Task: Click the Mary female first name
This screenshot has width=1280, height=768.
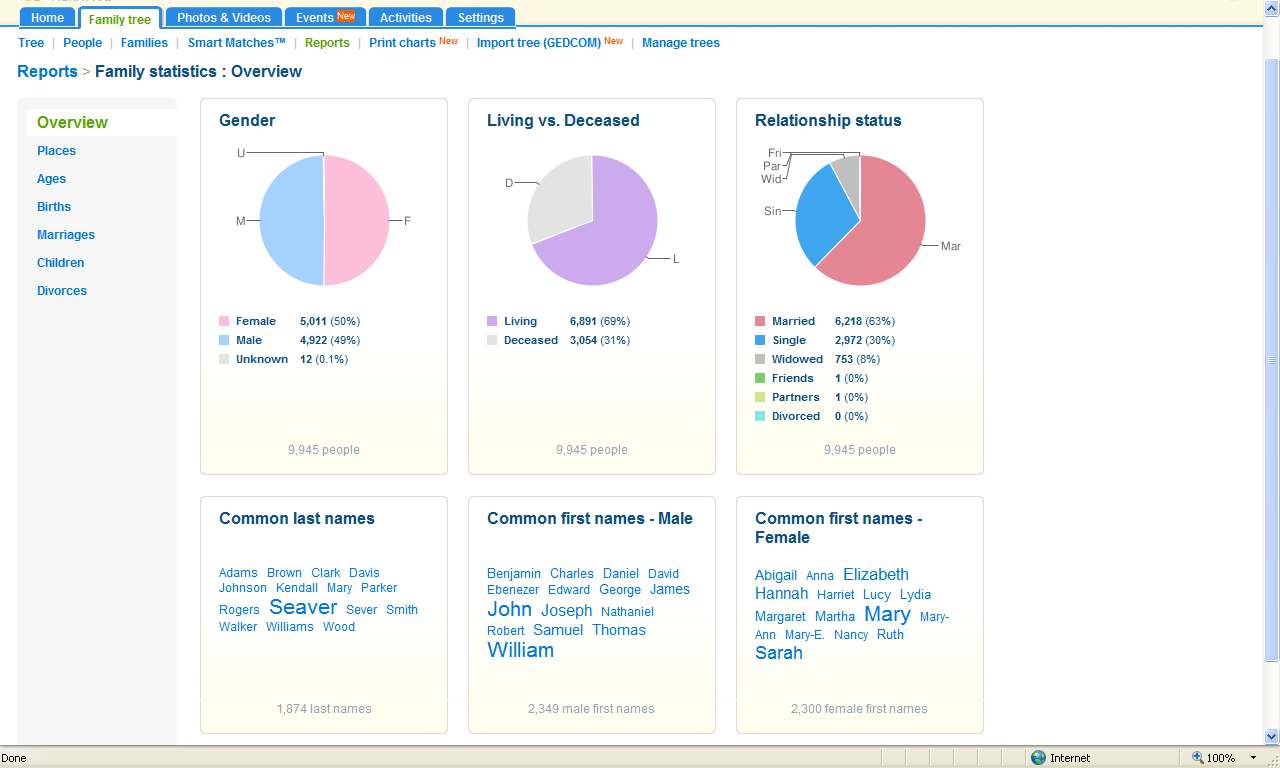Action: tap(887, 614)
